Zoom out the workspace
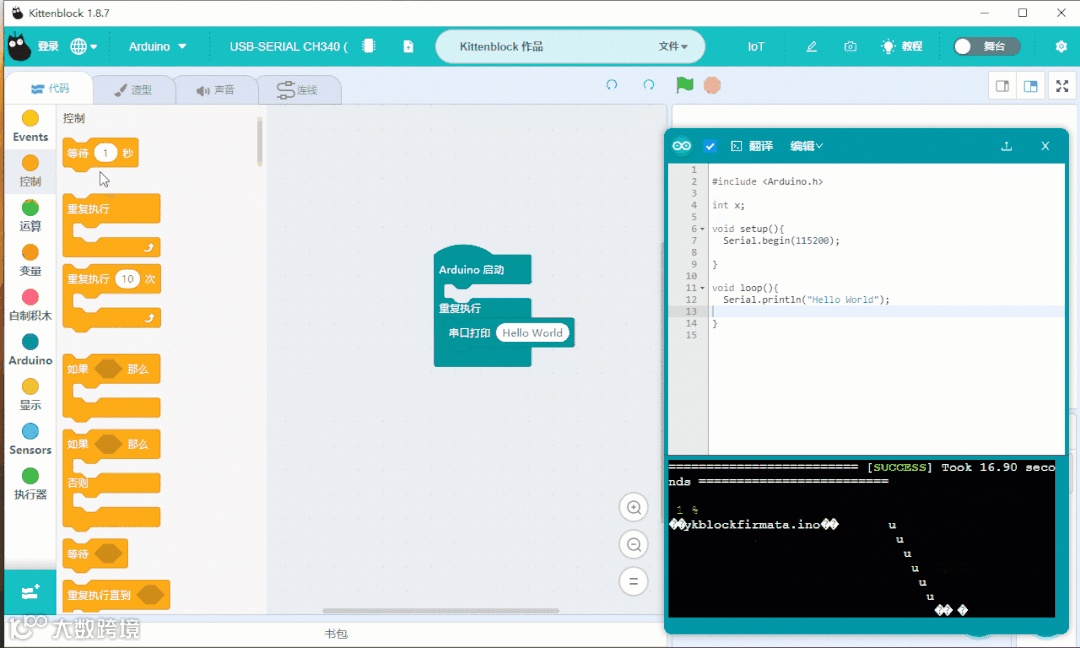The height and width of the screenshot is (648, 1080). [x=634, y=545]
